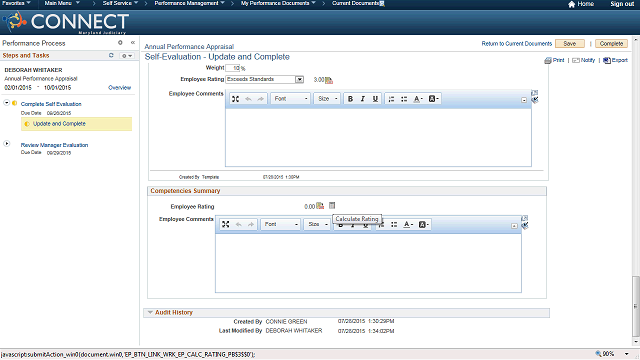Open Current Documents breadcrumb item
Viewport: 640px width, 360px height.
[356, 3]
